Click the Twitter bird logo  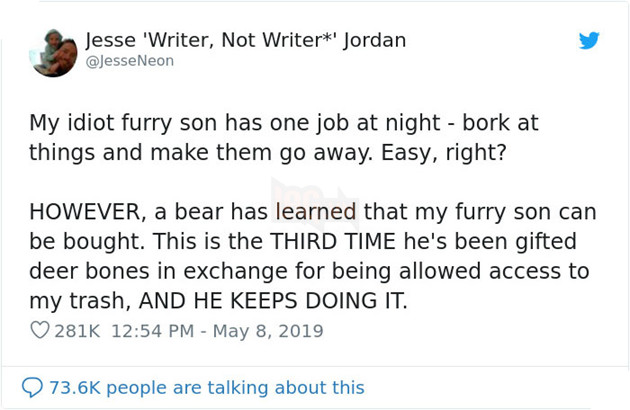[589, 40]
